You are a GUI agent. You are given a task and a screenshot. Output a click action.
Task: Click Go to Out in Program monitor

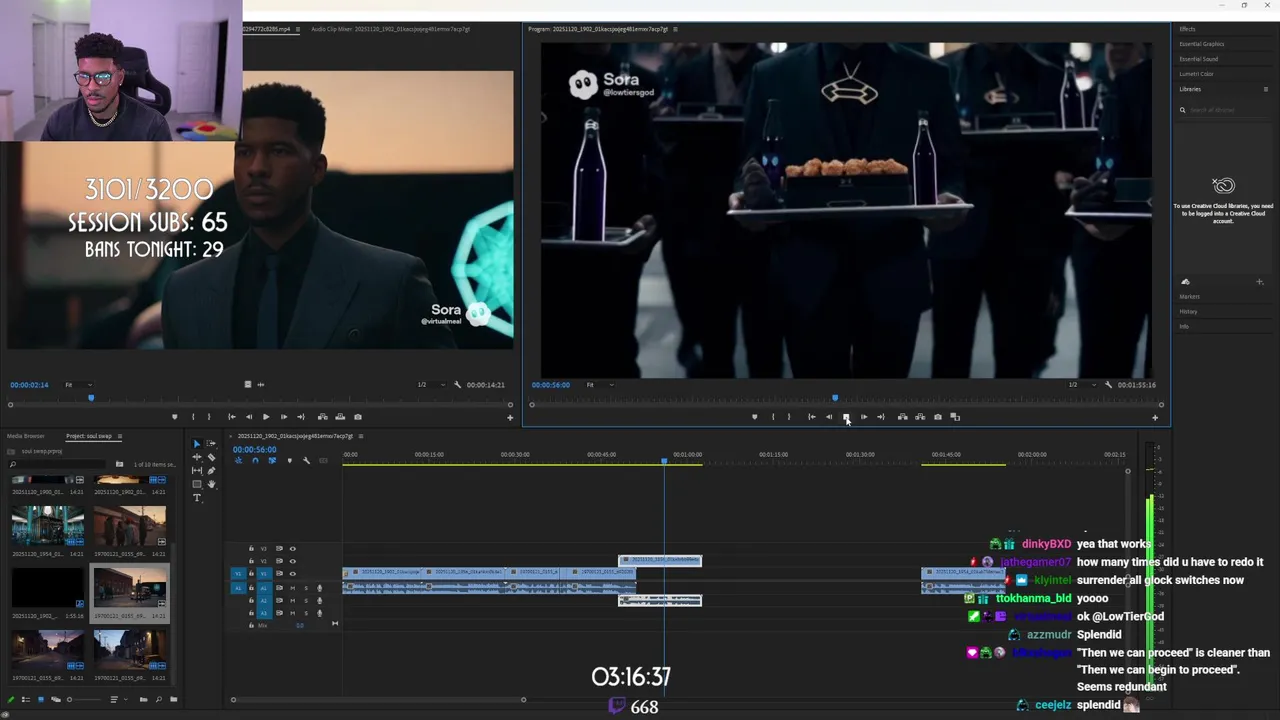[x=881, y=417]
